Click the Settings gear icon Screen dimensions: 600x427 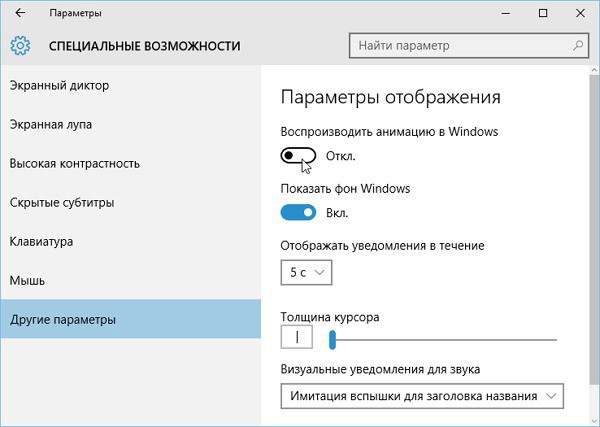click(x=21, y=45)
